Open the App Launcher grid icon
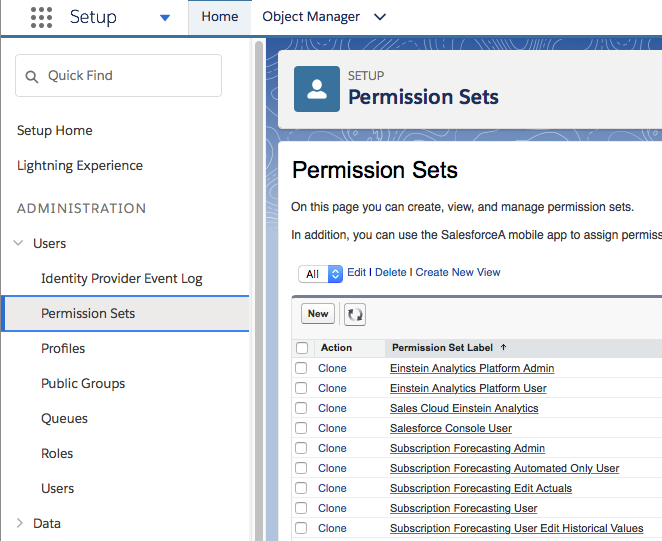 coord(41,17)
